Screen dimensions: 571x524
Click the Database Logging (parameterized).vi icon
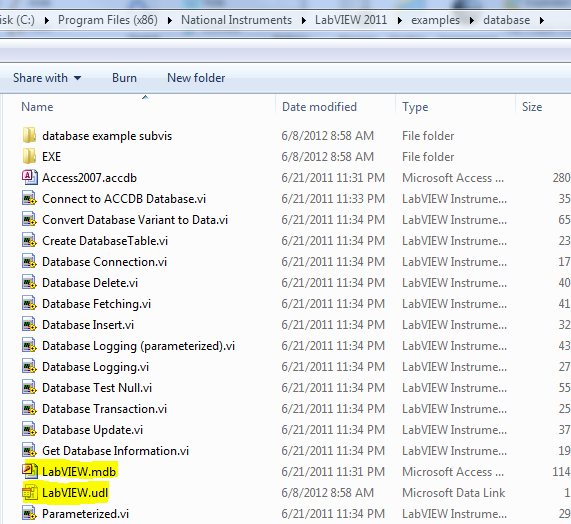tap(29, 346)
